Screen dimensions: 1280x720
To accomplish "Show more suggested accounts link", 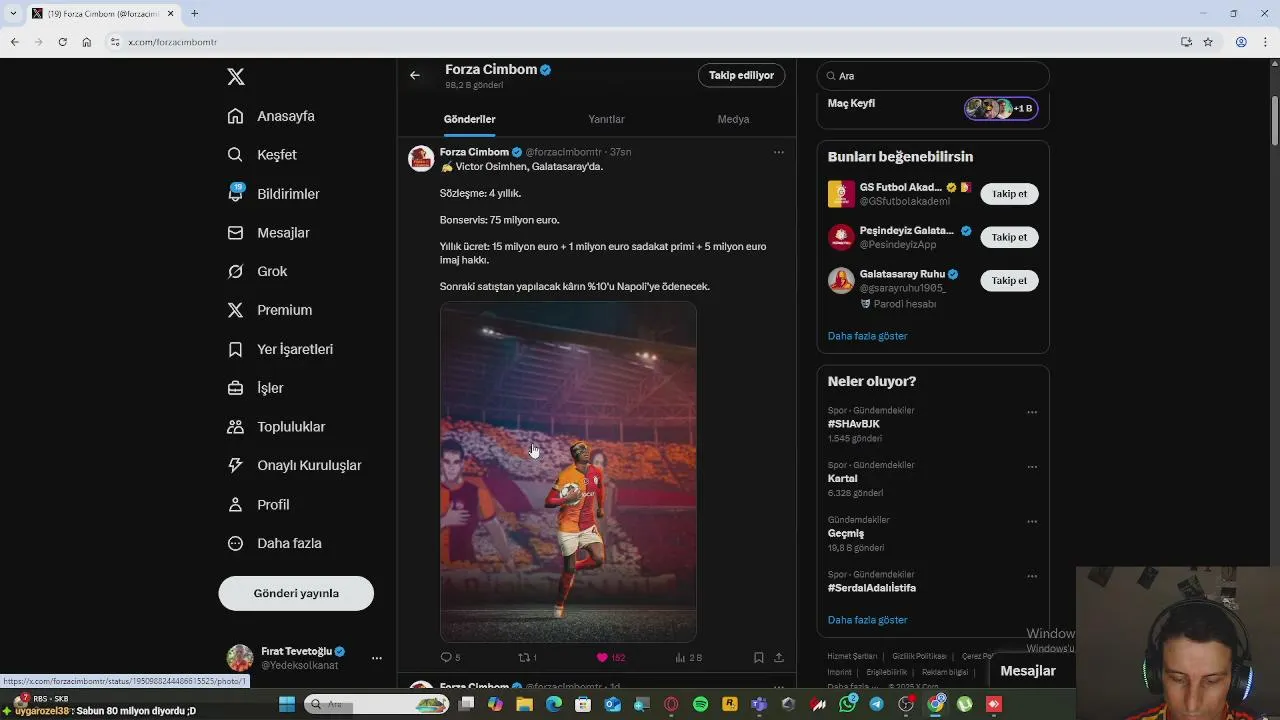I will [867, 336].
